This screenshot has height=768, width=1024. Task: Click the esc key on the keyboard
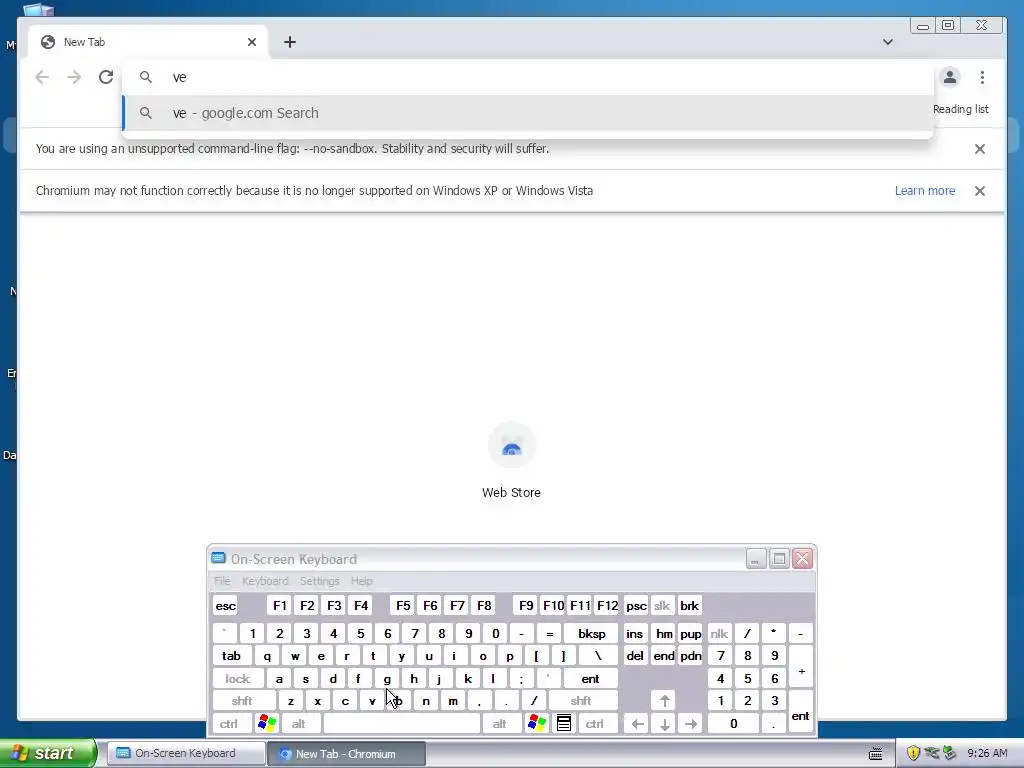[225, 605]
